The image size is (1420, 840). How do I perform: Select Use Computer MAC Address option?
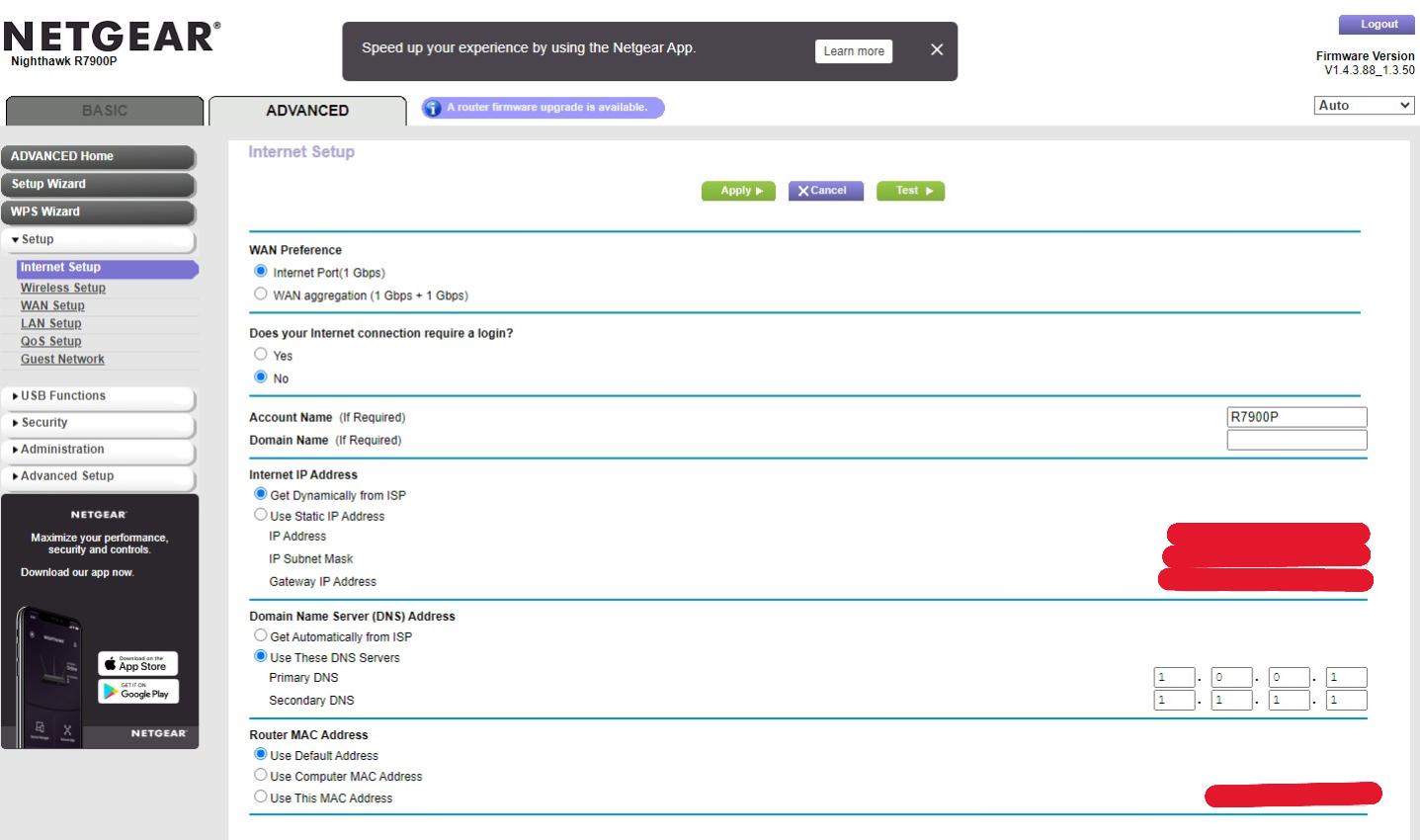point(261,775)
